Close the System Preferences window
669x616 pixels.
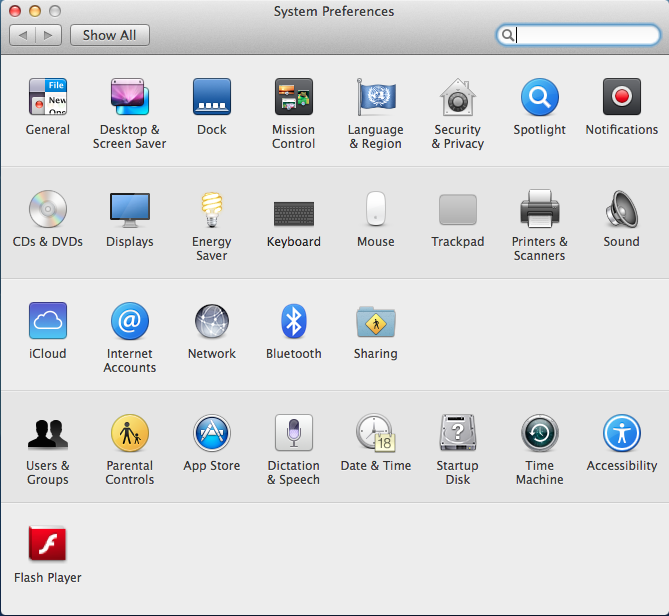(x=15, y=11)
